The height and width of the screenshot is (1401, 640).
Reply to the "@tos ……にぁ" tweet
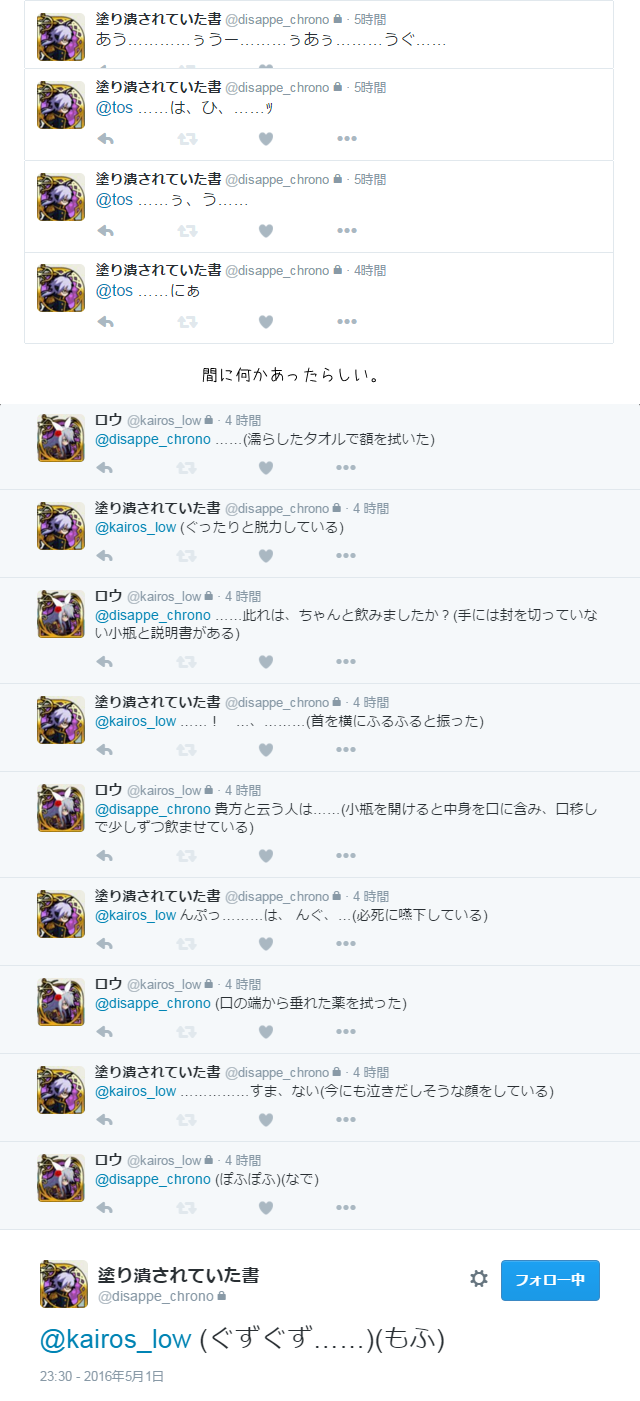coord(105,322)
